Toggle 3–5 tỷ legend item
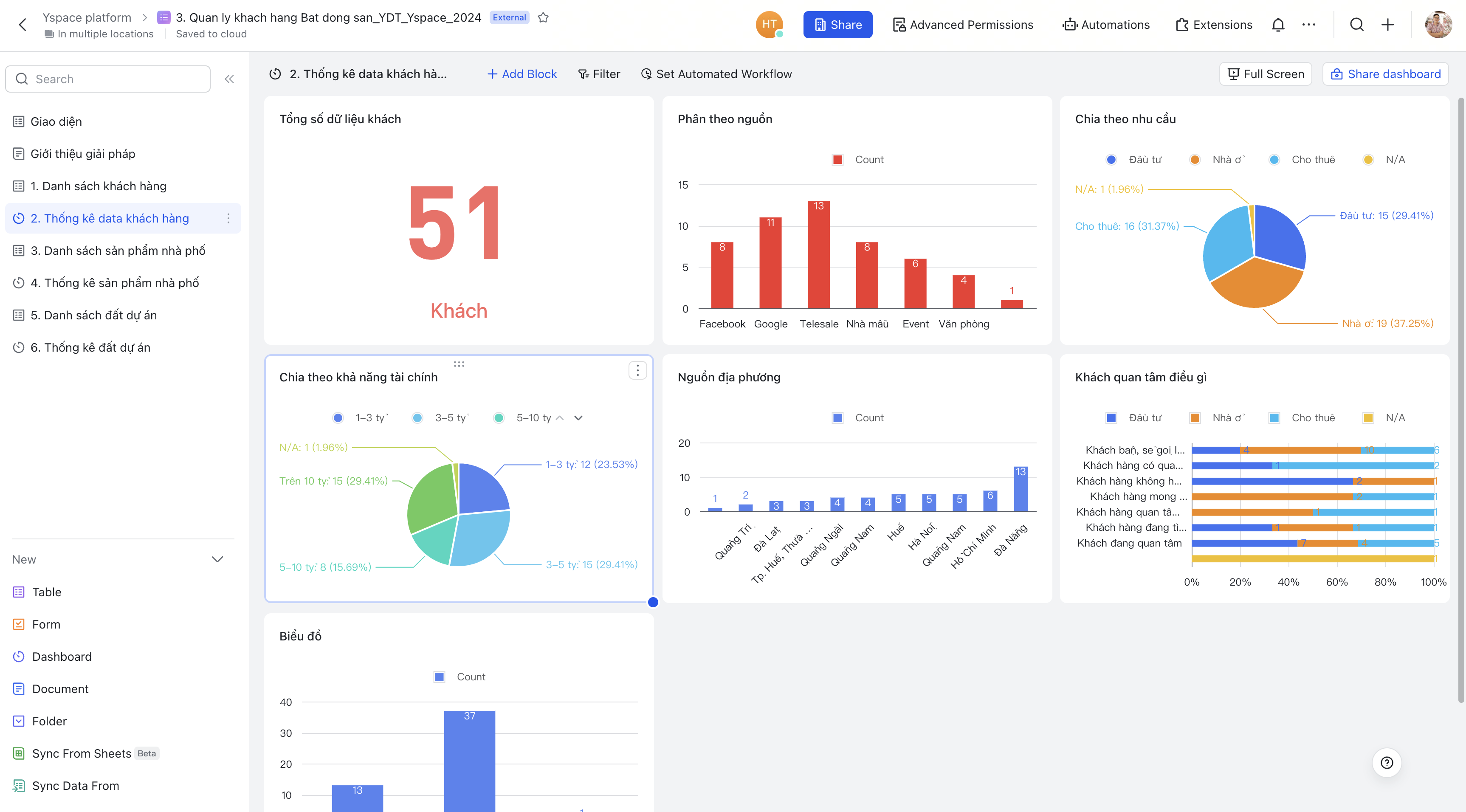The image size is (1466, 812). (x=441, y=417)
